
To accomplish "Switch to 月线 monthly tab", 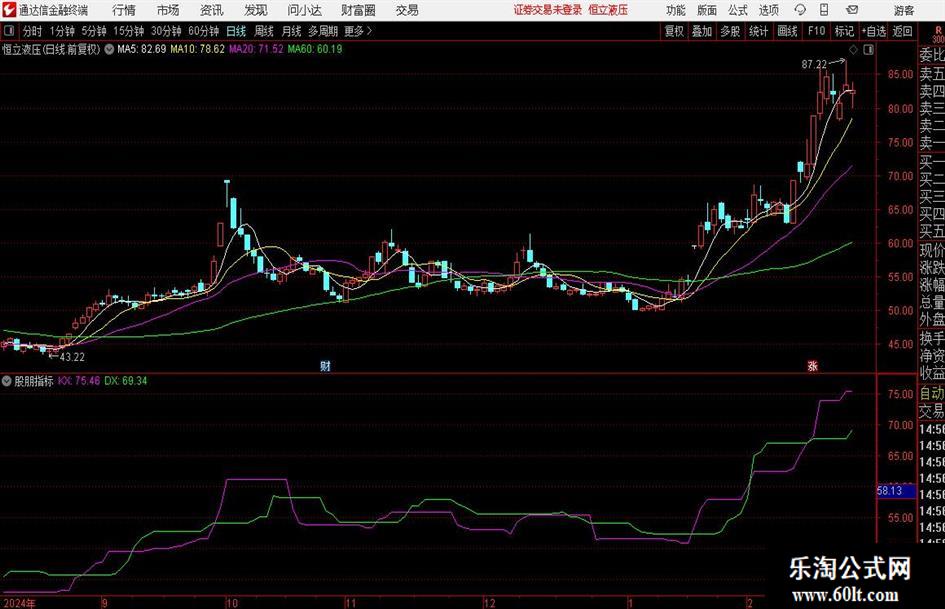I will (292, 31).
